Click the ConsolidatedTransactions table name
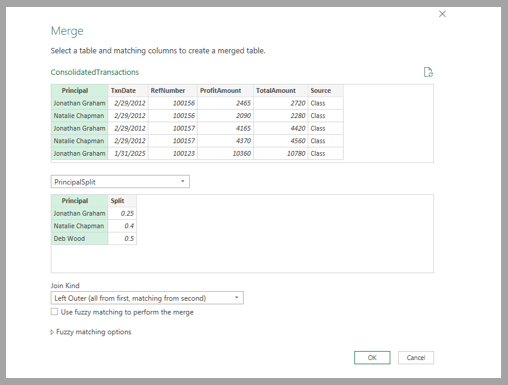 pyautogui.click(x=95, y=72)
